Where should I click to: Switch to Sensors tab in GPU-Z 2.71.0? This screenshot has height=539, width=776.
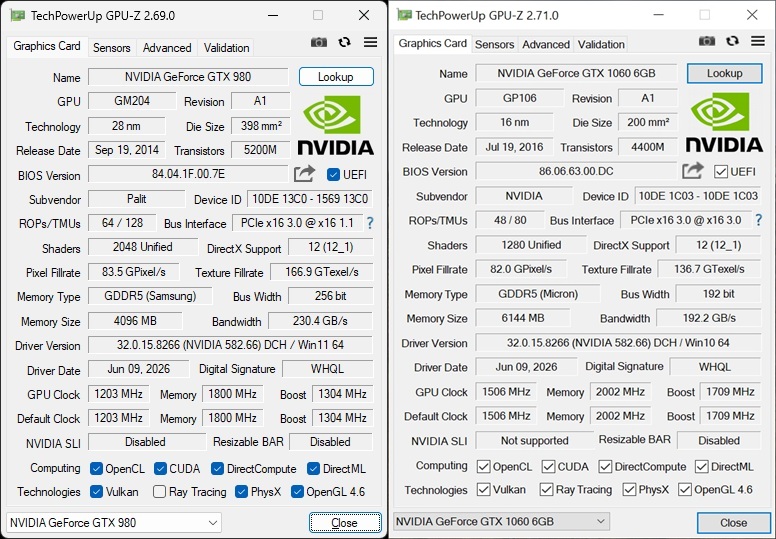coord(494,45)
